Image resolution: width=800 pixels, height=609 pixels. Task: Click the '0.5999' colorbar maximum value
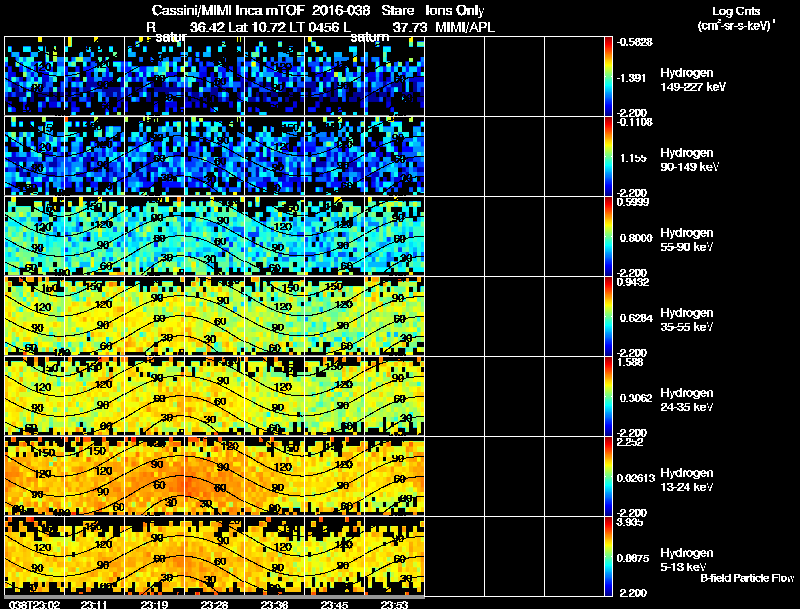pos(633,202)
